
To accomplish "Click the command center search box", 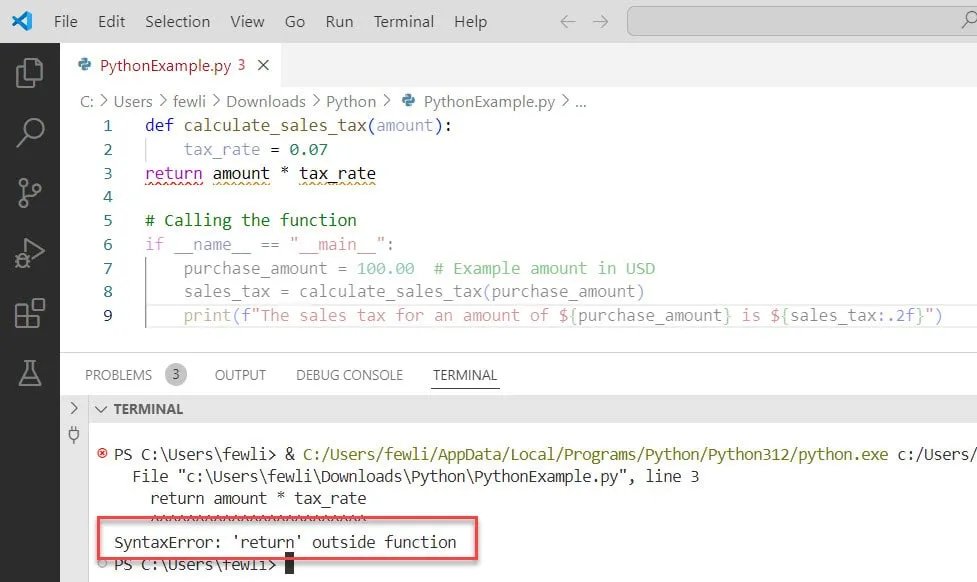I will point(801,21).
